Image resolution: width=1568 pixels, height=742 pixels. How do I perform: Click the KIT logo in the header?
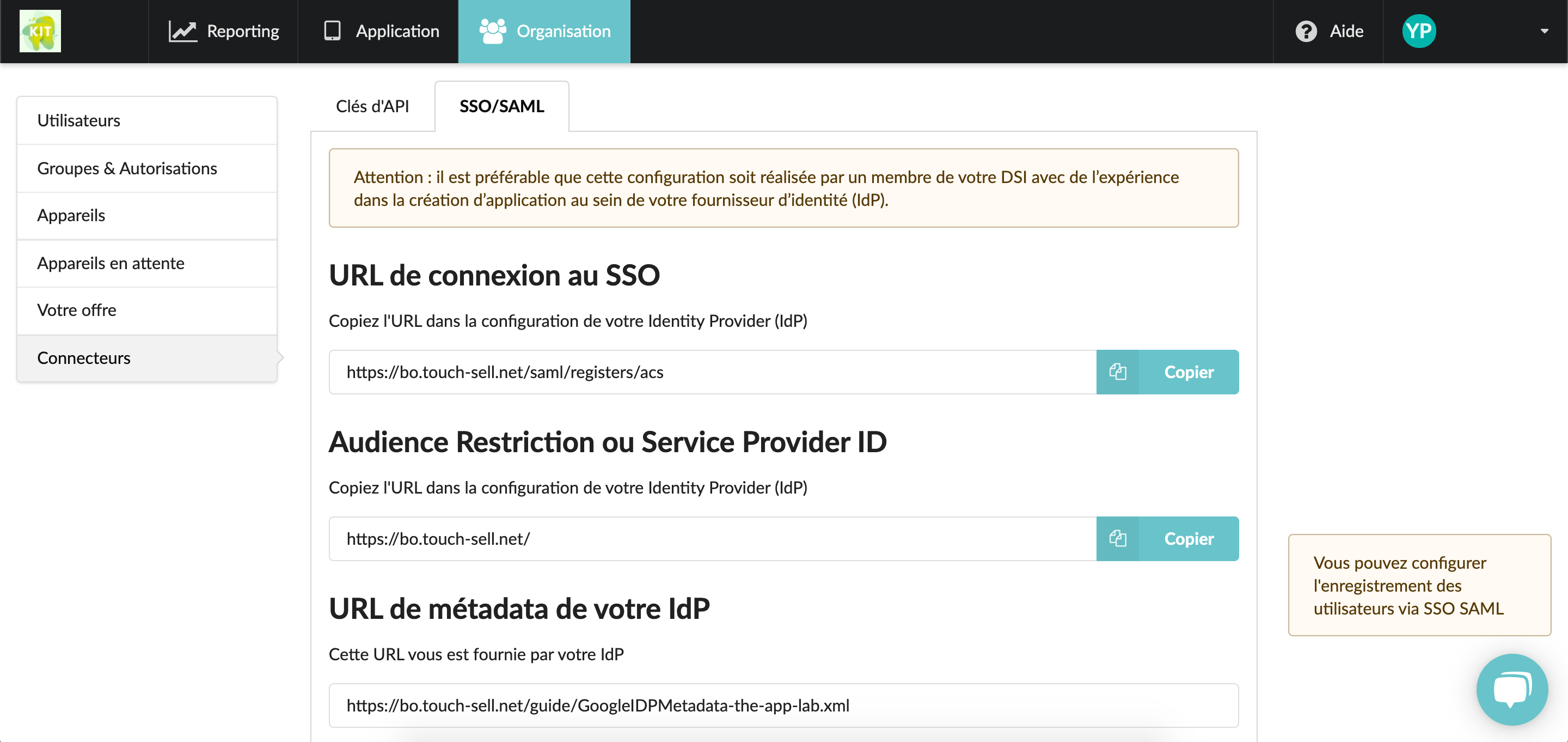click(x=40, y=31)
